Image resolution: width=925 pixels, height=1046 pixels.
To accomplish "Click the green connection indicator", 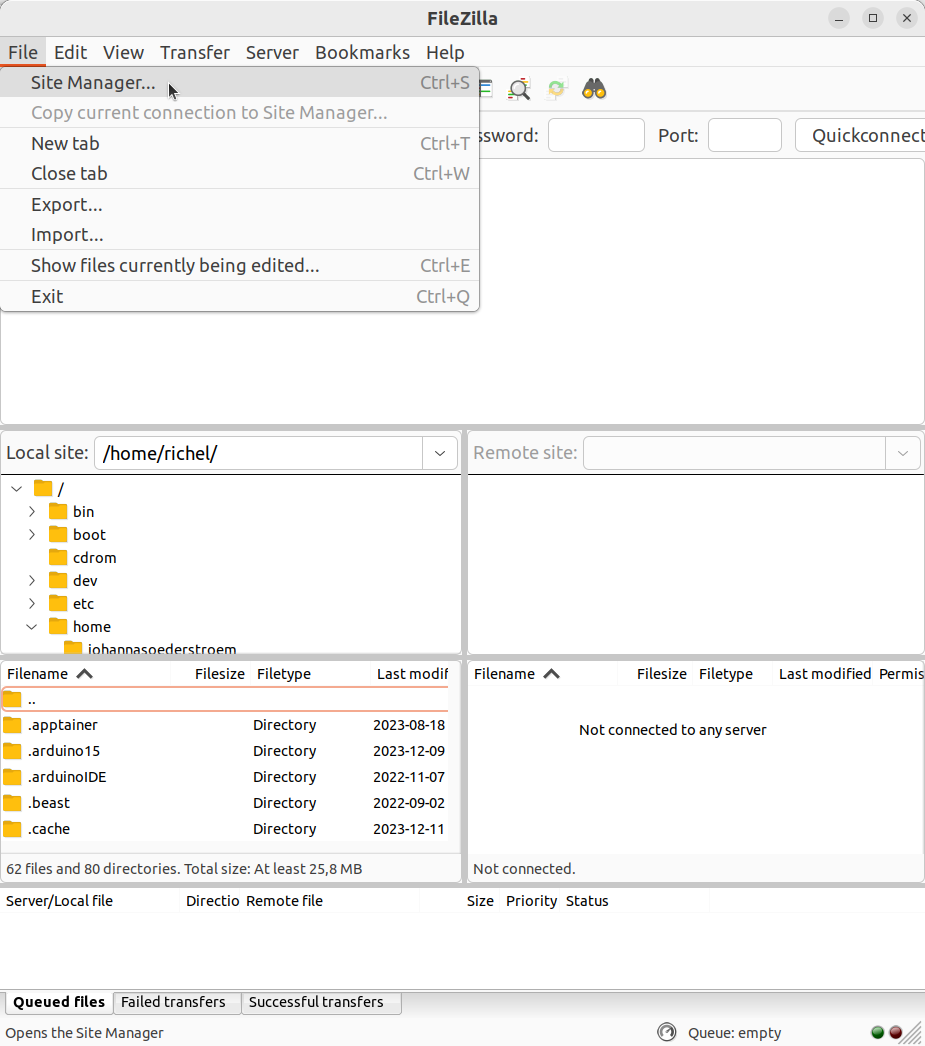I will click(x=878, y=1032).
